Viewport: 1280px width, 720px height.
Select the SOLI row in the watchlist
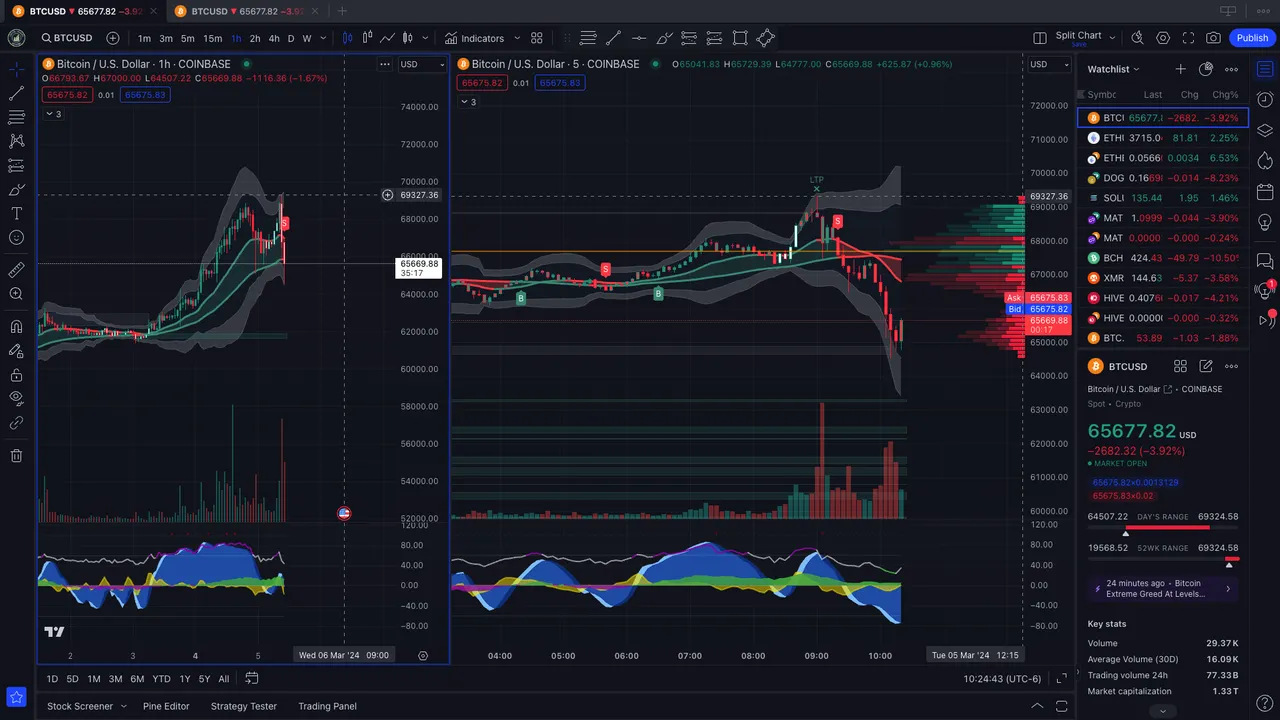point(1163,198)
